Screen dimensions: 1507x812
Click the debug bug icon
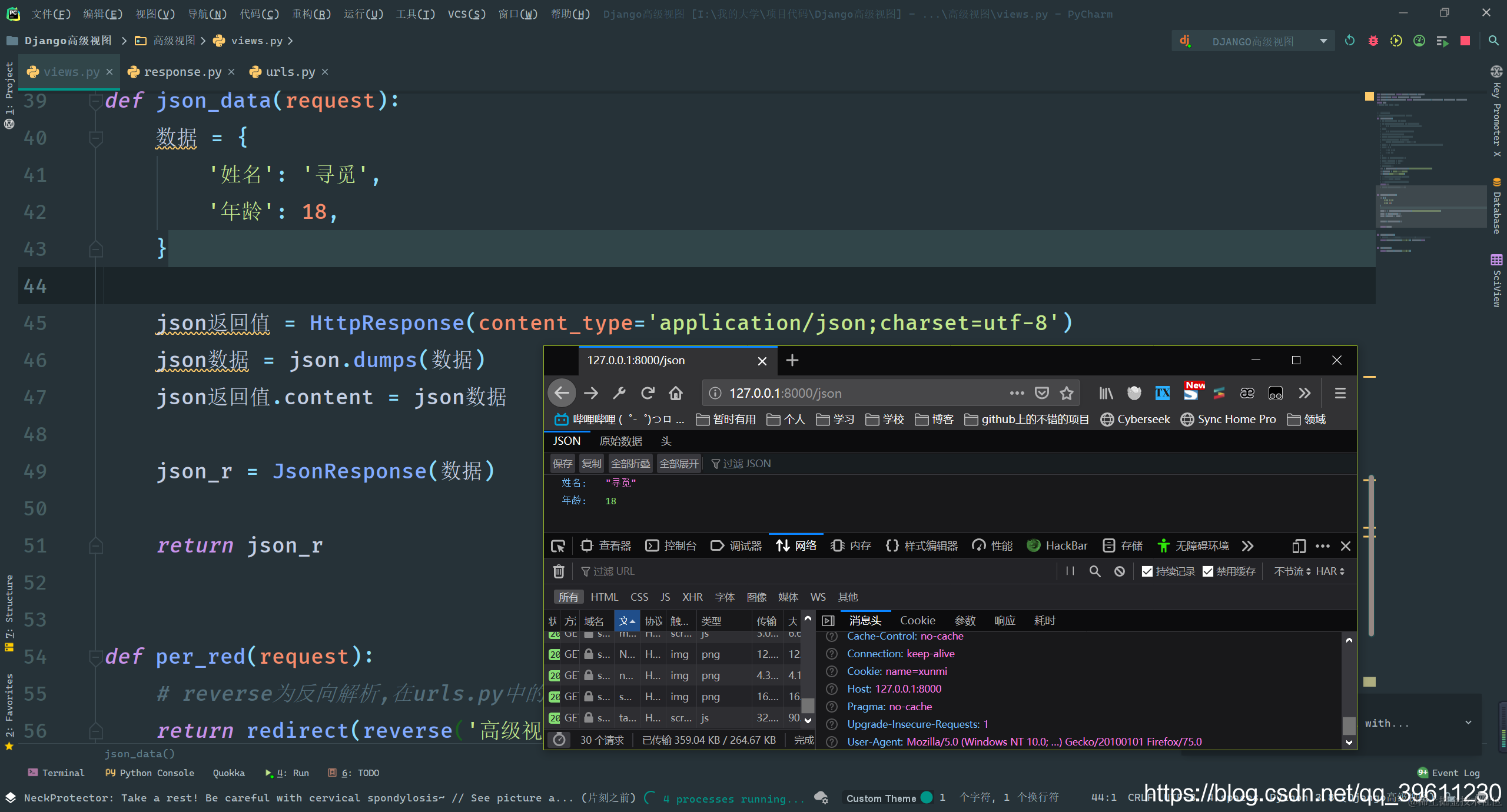(1373, 41)
